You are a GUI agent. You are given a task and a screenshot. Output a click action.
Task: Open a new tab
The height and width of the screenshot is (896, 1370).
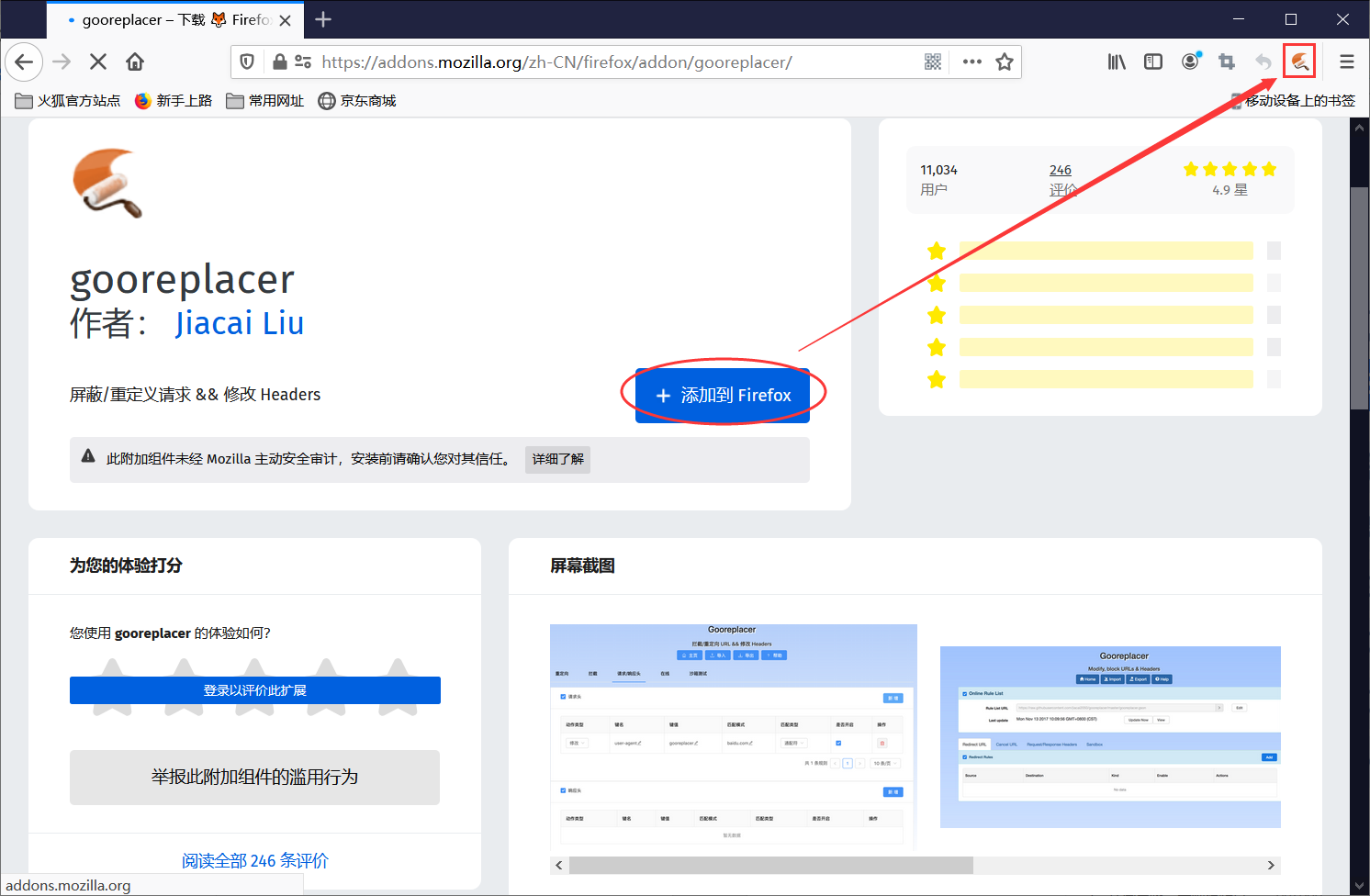323,19
